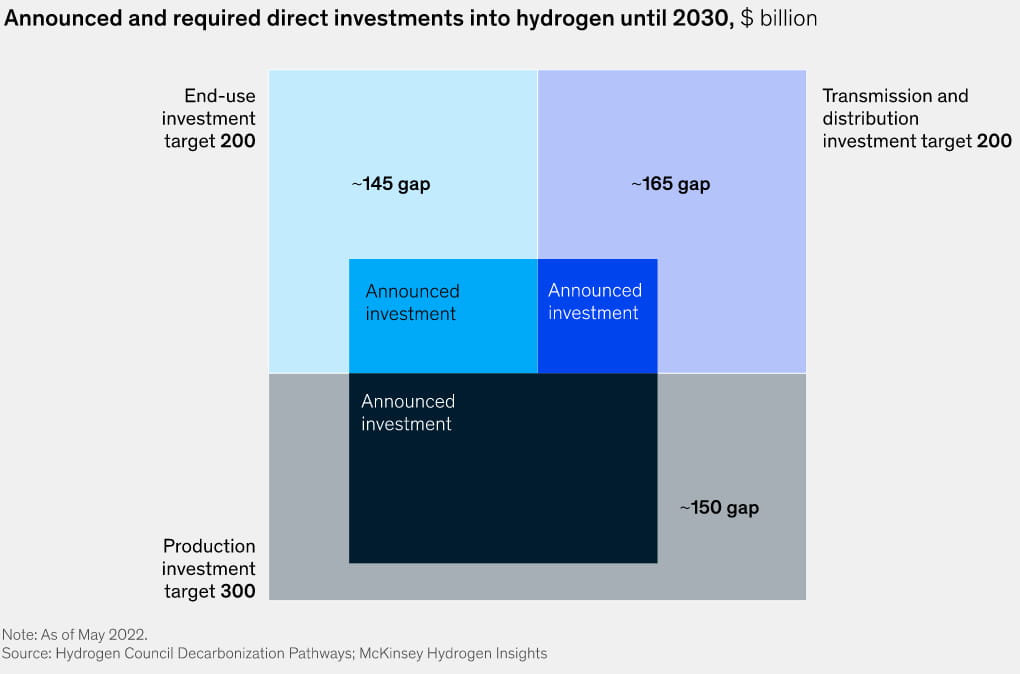Select the ~145 gap label
The image size is (1020, 674).
pos(390,184)
